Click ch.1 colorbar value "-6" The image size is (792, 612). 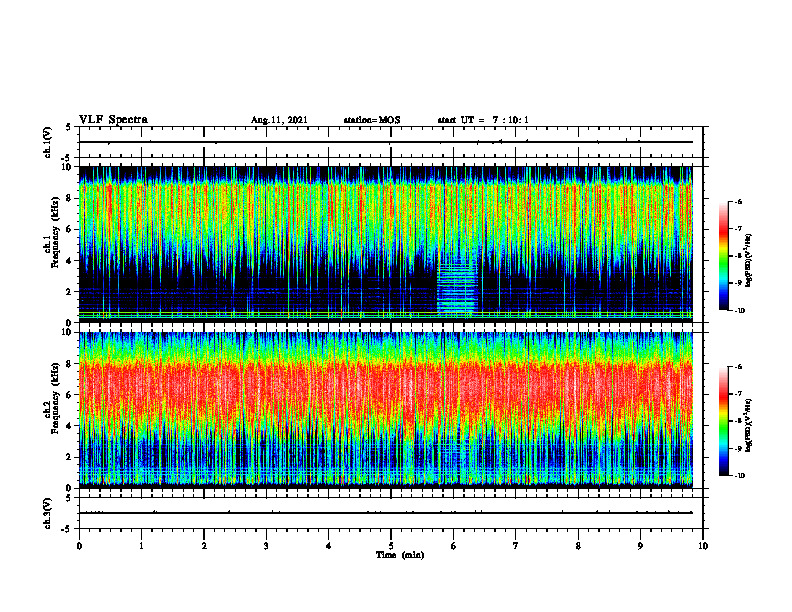737,201
